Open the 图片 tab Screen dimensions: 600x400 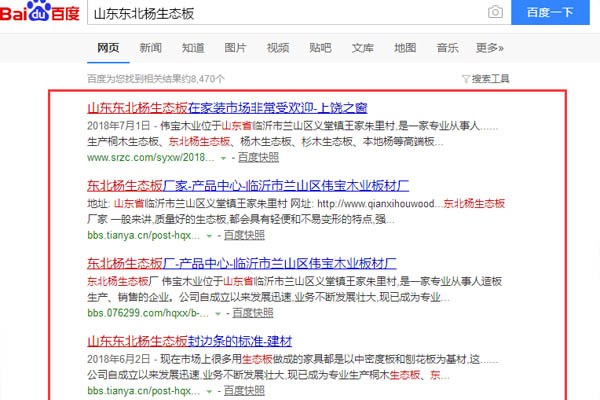(x=235, y=48)
